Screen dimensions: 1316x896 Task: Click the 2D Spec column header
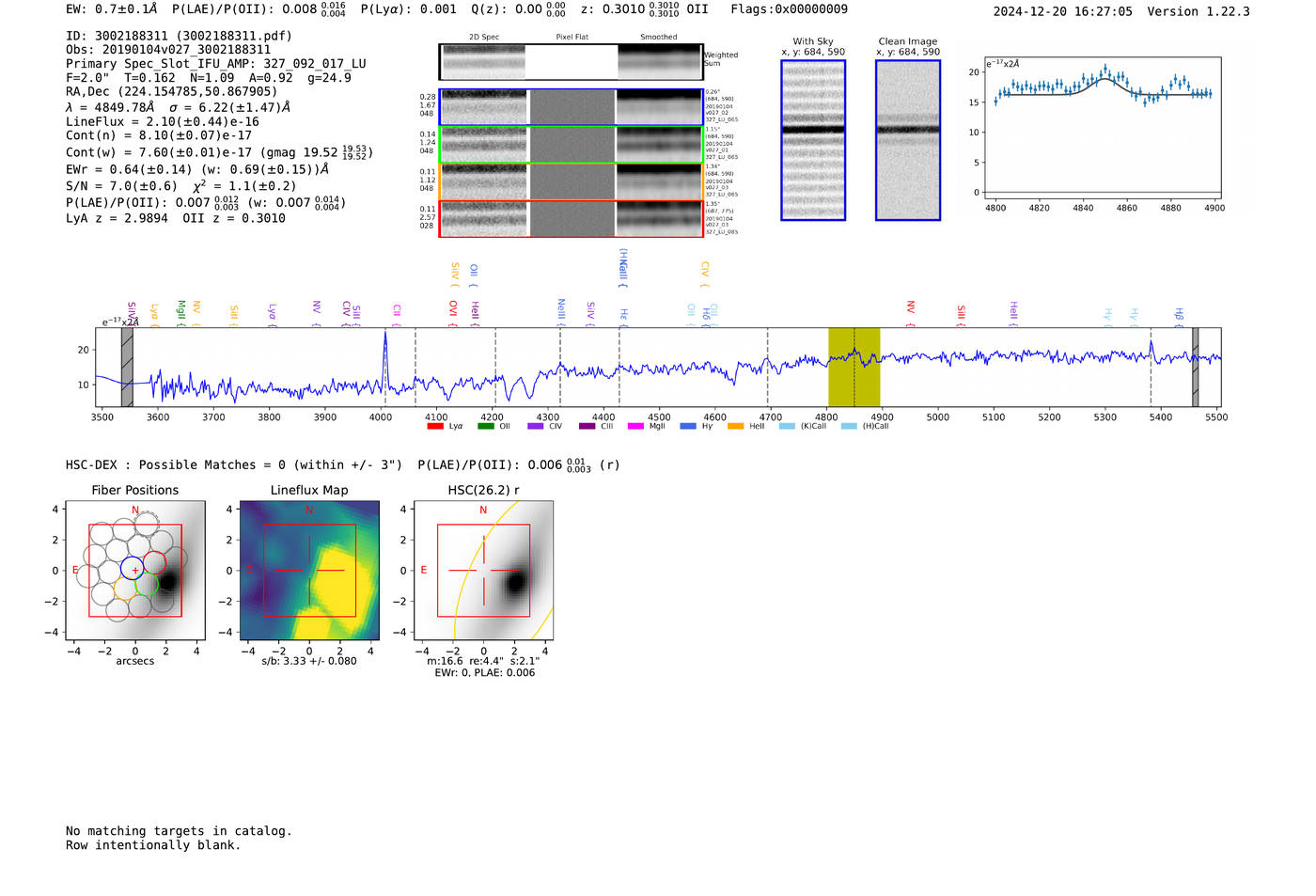tap(484, 37)
